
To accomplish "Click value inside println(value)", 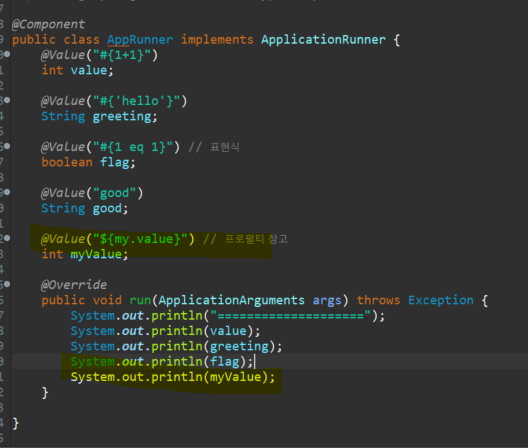I will click(x=228, y=331).
